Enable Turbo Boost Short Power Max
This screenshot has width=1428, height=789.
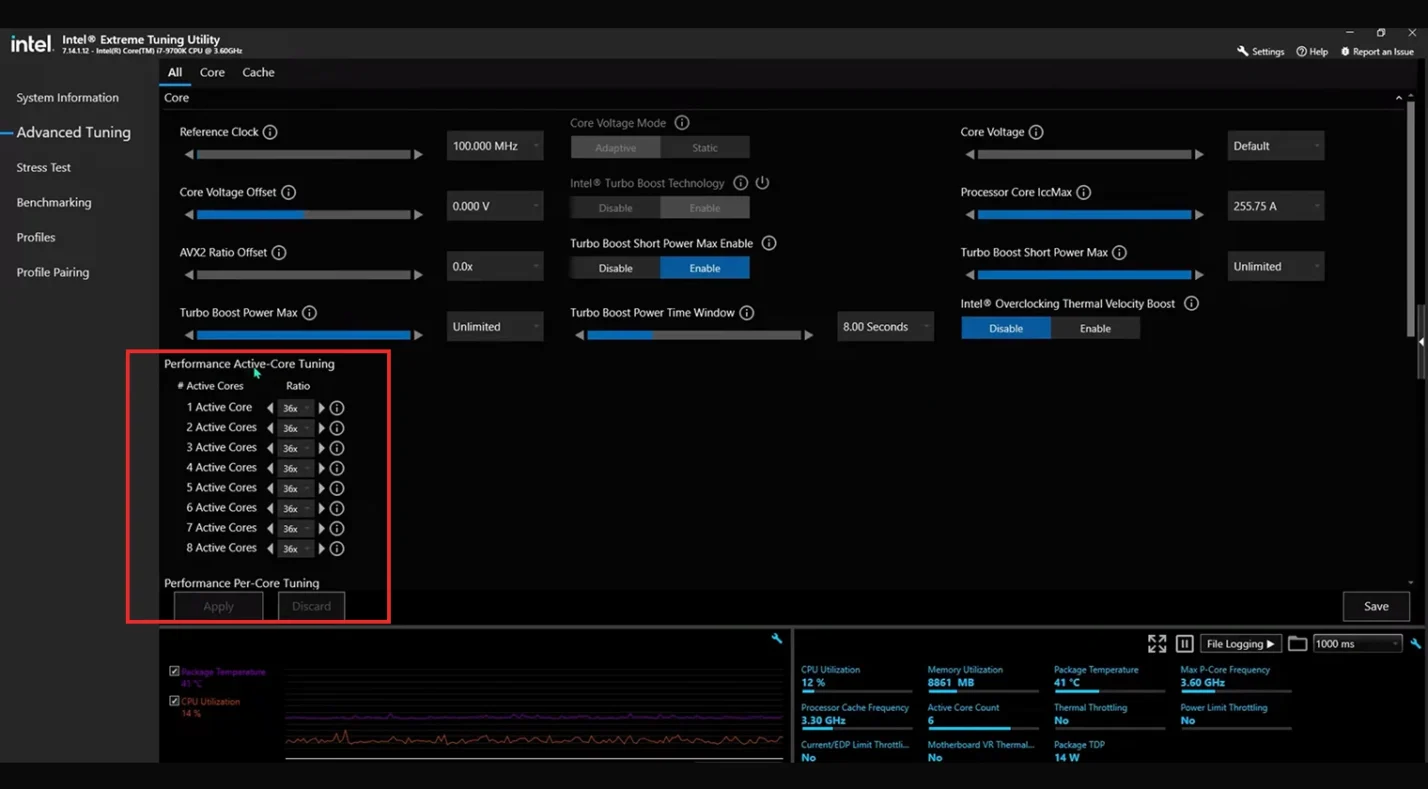click(705, 268)
